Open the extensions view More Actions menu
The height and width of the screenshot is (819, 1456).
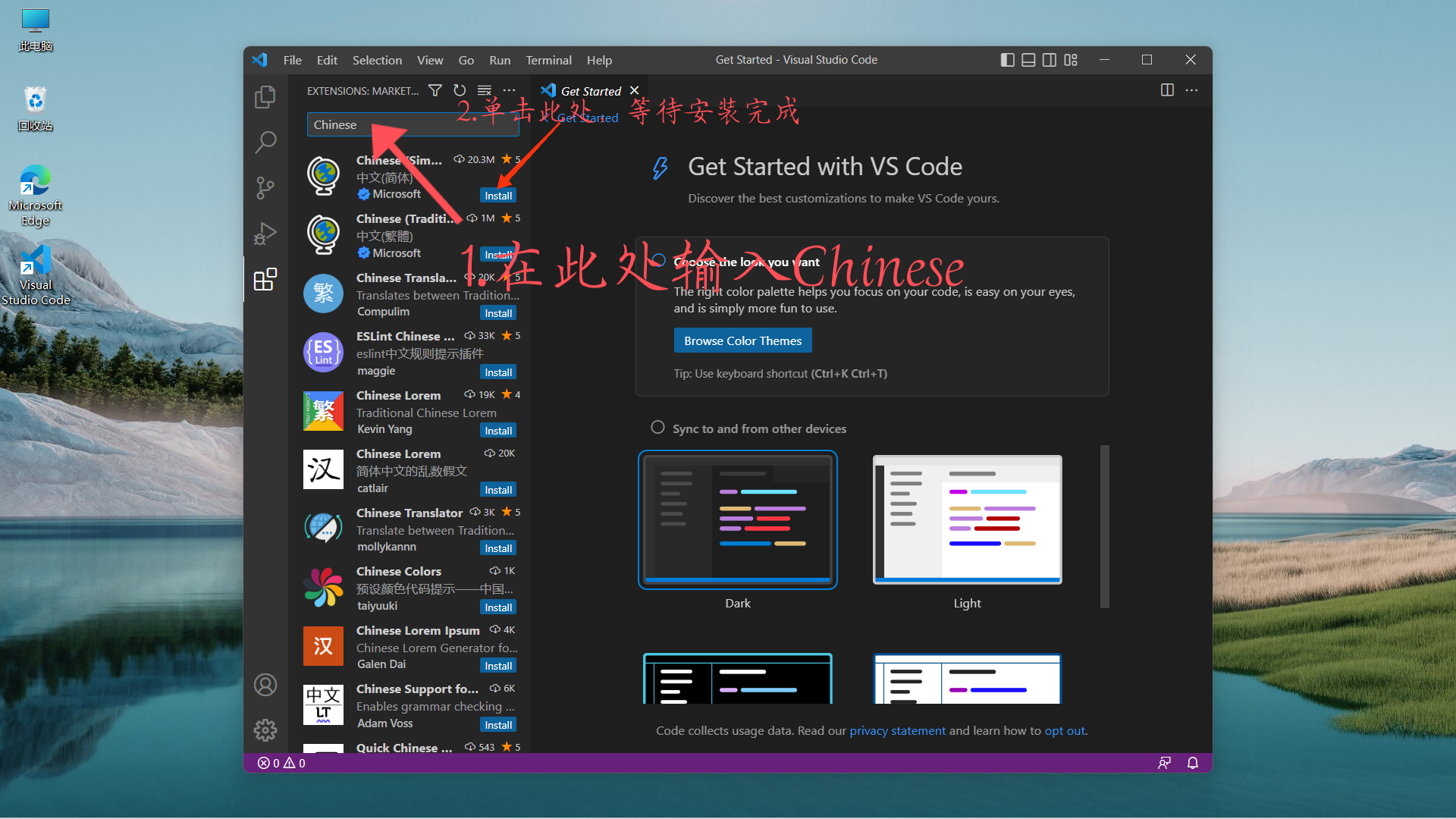tap(508, 89)
